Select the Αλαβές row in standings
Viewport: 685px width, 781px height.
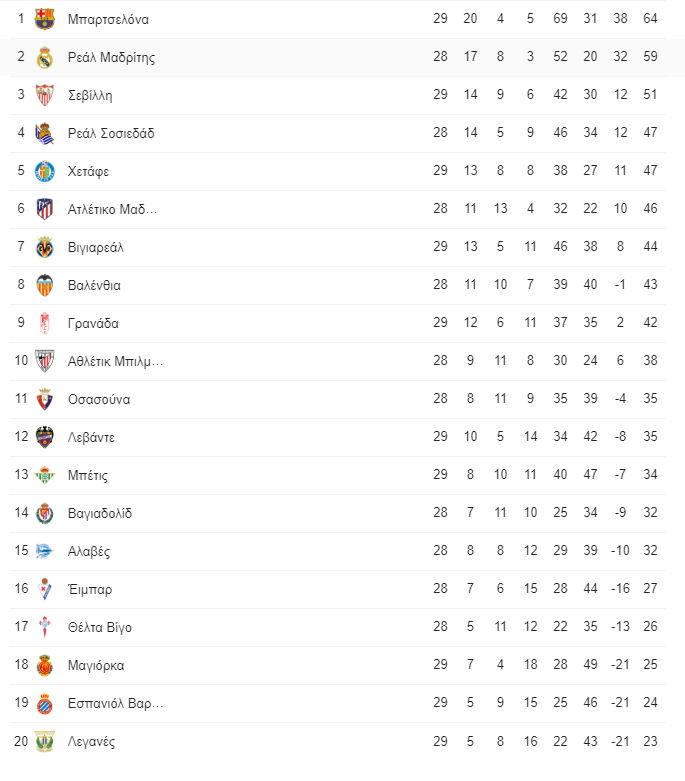click(338, 551)
